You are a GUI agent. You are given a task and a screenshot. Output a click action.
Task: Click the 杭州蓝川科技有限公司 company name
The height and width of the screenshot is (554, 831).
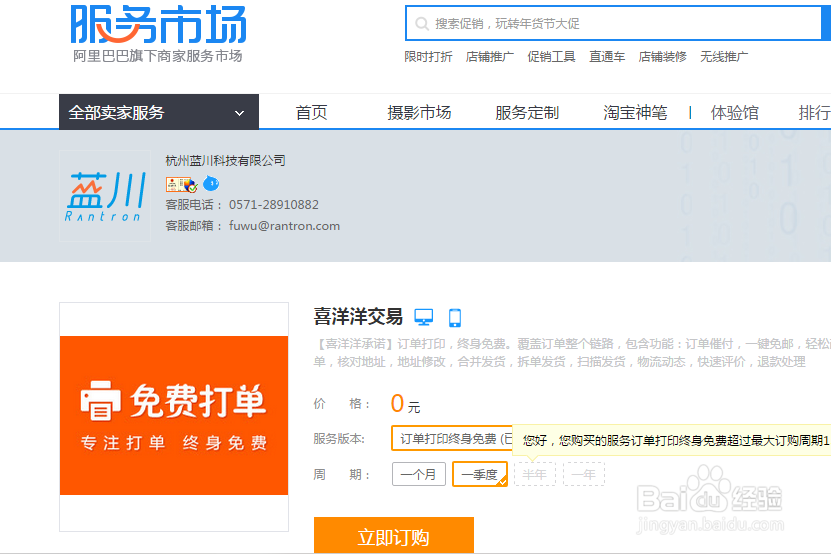point(225,161)
